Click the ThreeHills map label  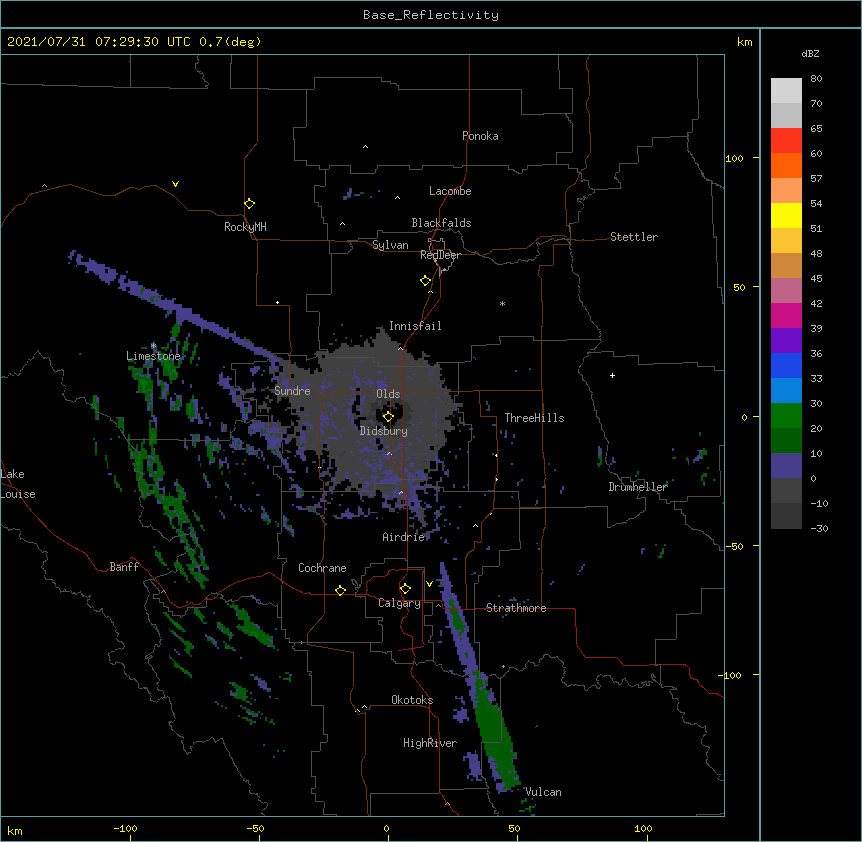534,418
